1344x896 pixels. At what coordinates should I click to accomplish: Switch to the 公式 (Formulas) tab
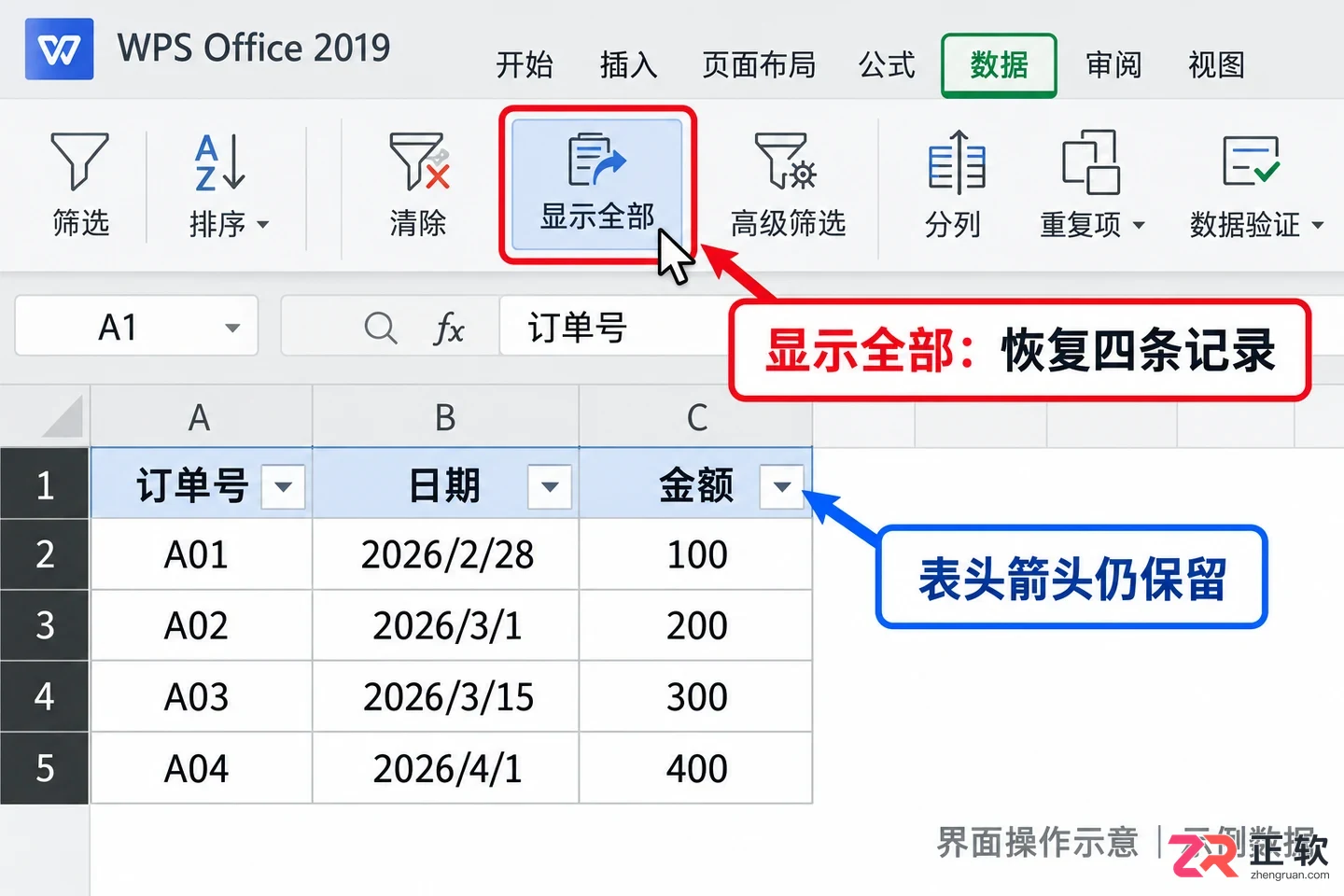pos(887,64)
